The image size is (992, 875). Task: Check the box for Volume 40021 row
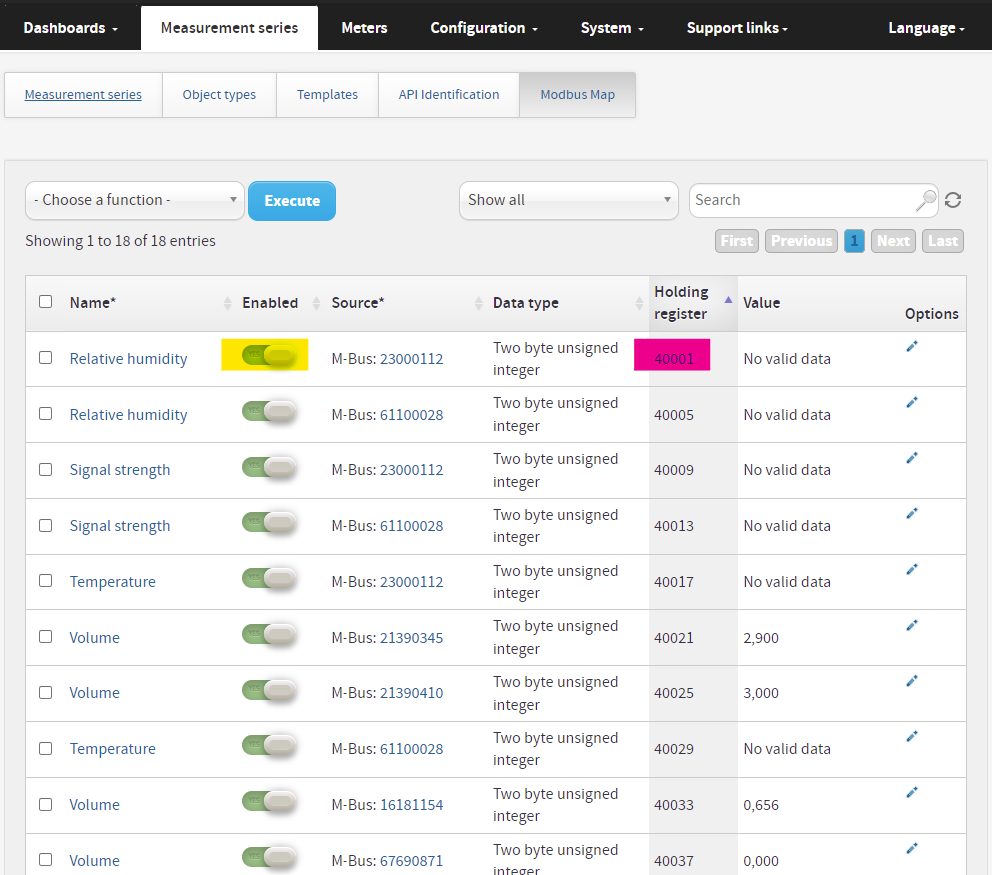tap(46, 636)
